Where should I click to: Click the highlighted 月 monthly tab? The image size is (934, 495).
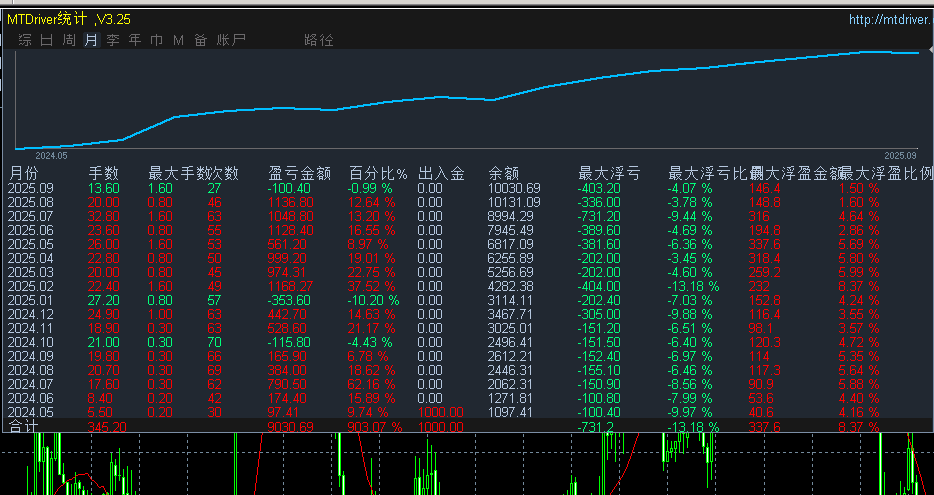tap(91, 40)
